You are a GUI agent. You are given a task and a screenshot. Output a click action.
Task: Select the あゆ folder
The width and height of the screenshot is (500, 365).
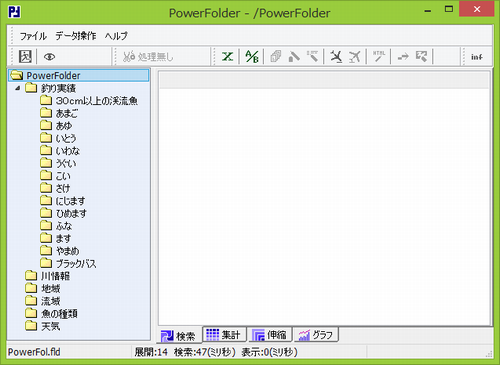64,126
